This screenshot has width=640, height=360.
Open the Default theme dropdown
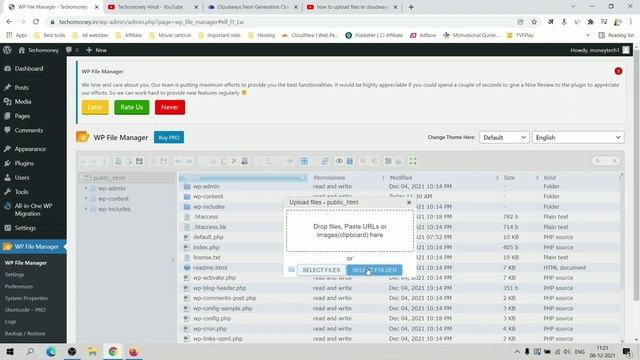tap(504, 138)
